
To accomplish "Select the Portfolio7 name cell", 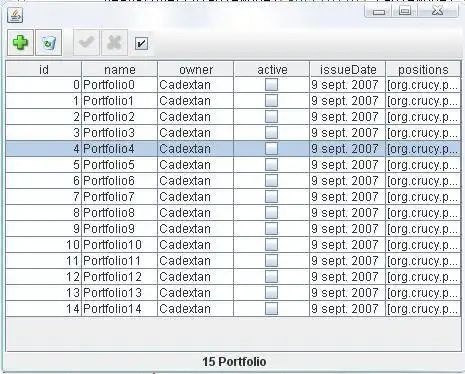I will click(x=120, y=197).
